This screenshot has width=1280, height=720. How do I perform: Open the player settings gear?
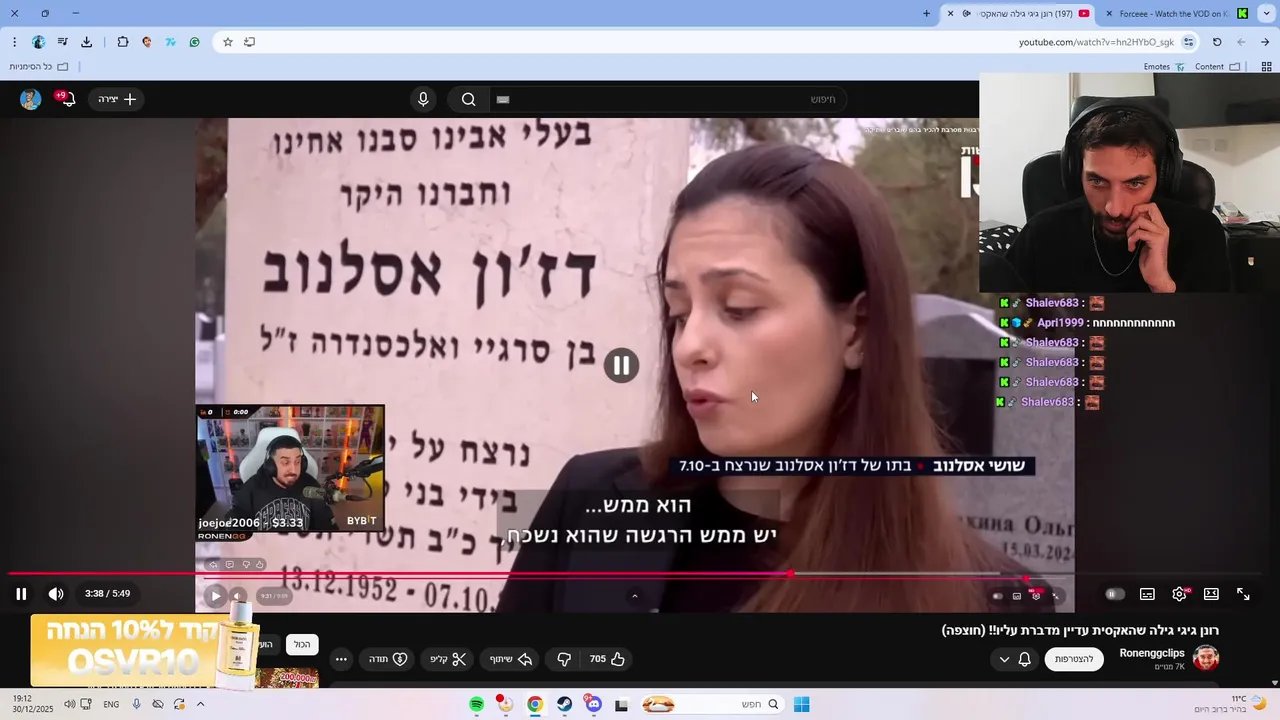coord(1180,594)
